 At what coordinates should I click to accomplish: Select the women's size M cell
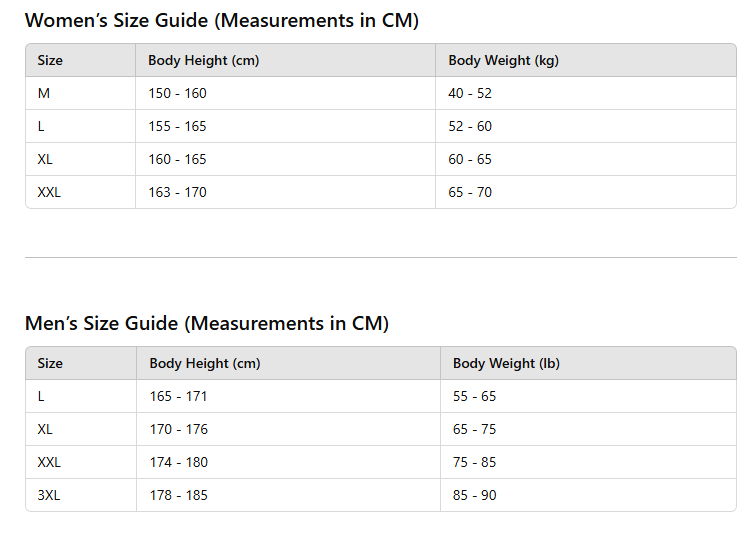(x=44, y=93)
